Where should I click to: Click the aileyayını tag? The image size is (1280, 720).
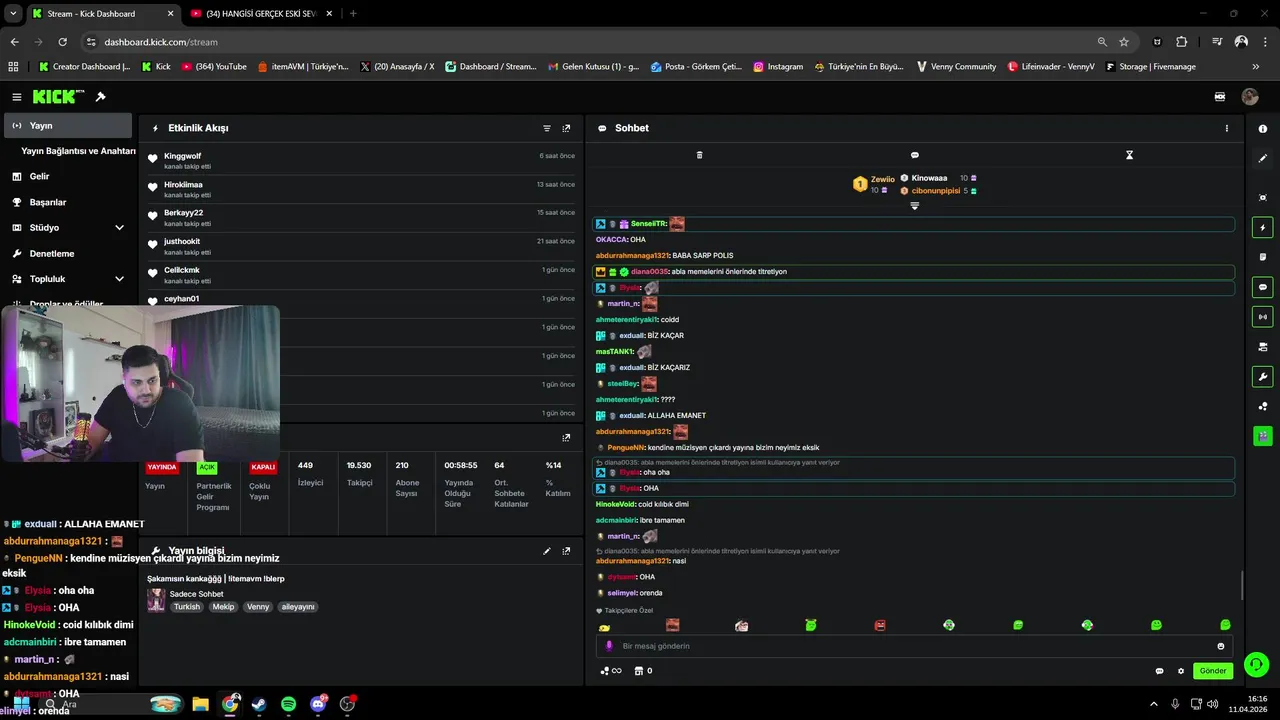[298, 607]
